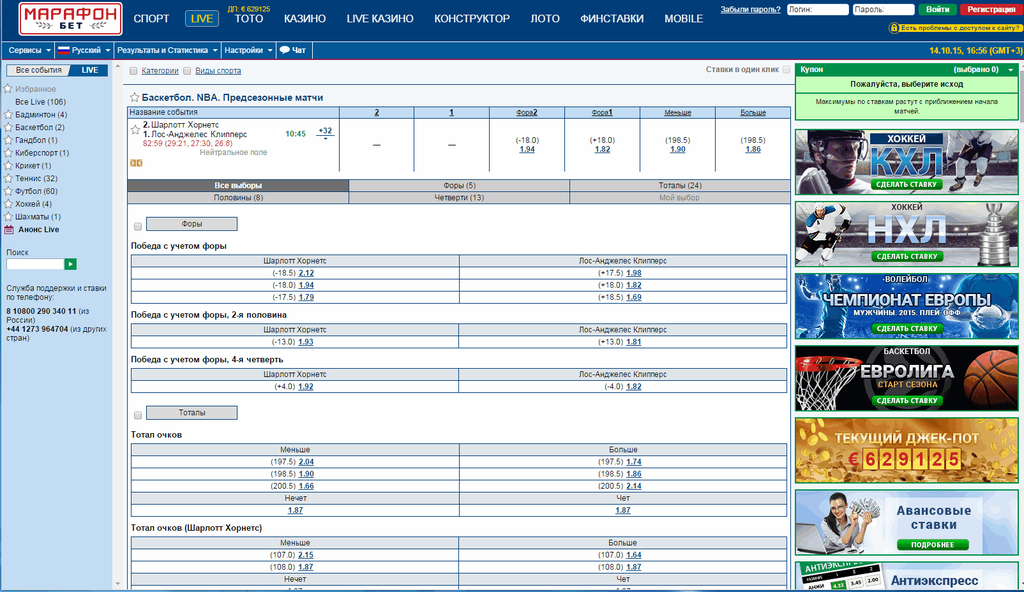Open the СПОРТ main menu
Viewport: 1024px width, 592px height.
click(x=151, y=18)
